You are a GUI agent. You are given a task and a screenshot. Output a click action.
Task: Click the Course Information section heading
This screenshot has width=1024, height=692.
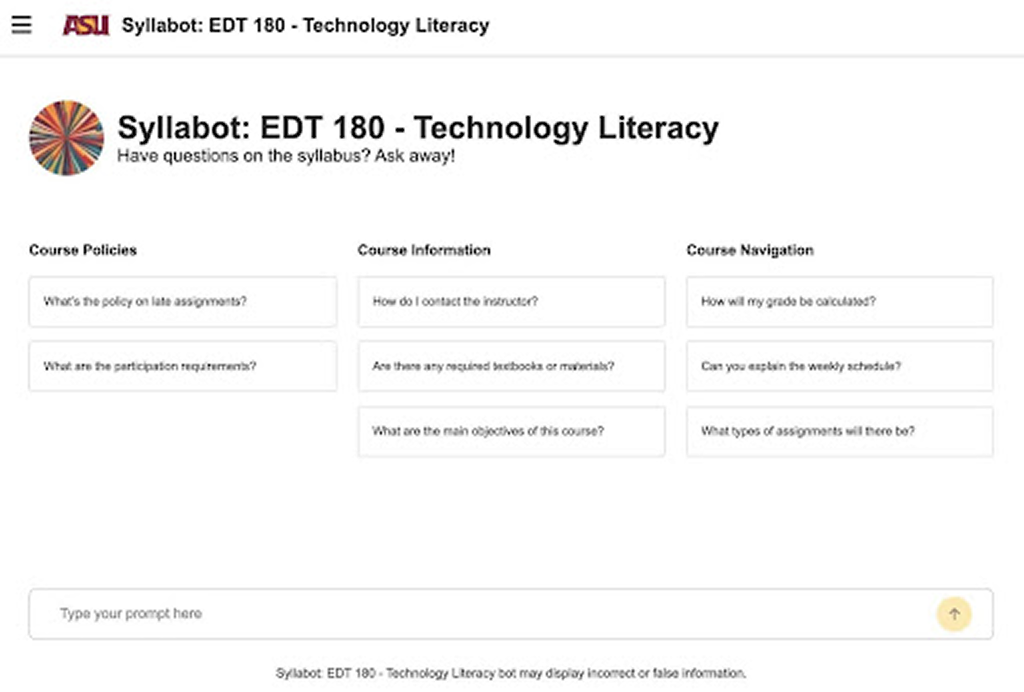pos(424,250)
